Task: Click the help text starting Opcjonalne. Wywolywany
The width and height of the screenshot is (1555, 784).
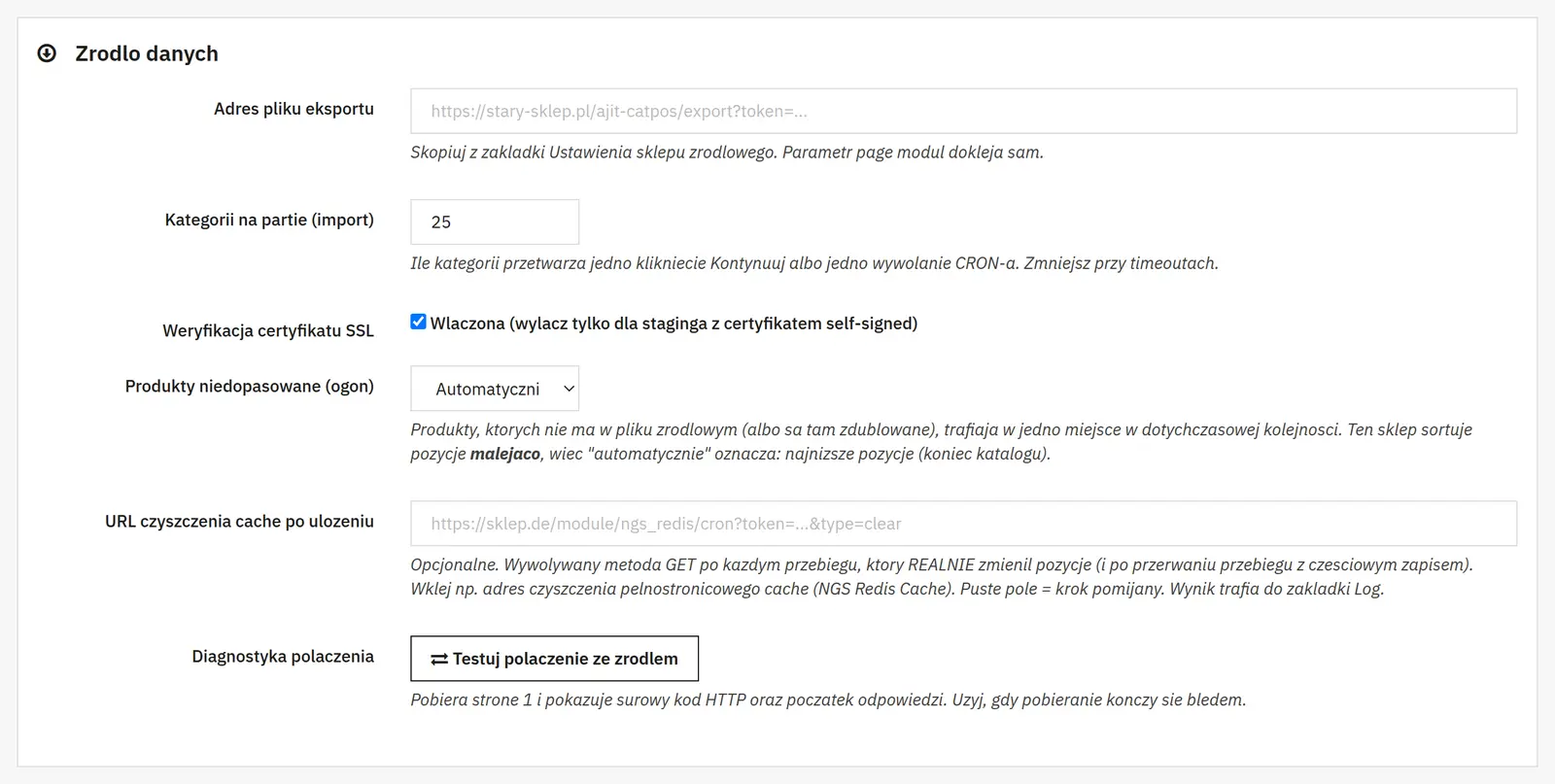Action: coord(942,576)
